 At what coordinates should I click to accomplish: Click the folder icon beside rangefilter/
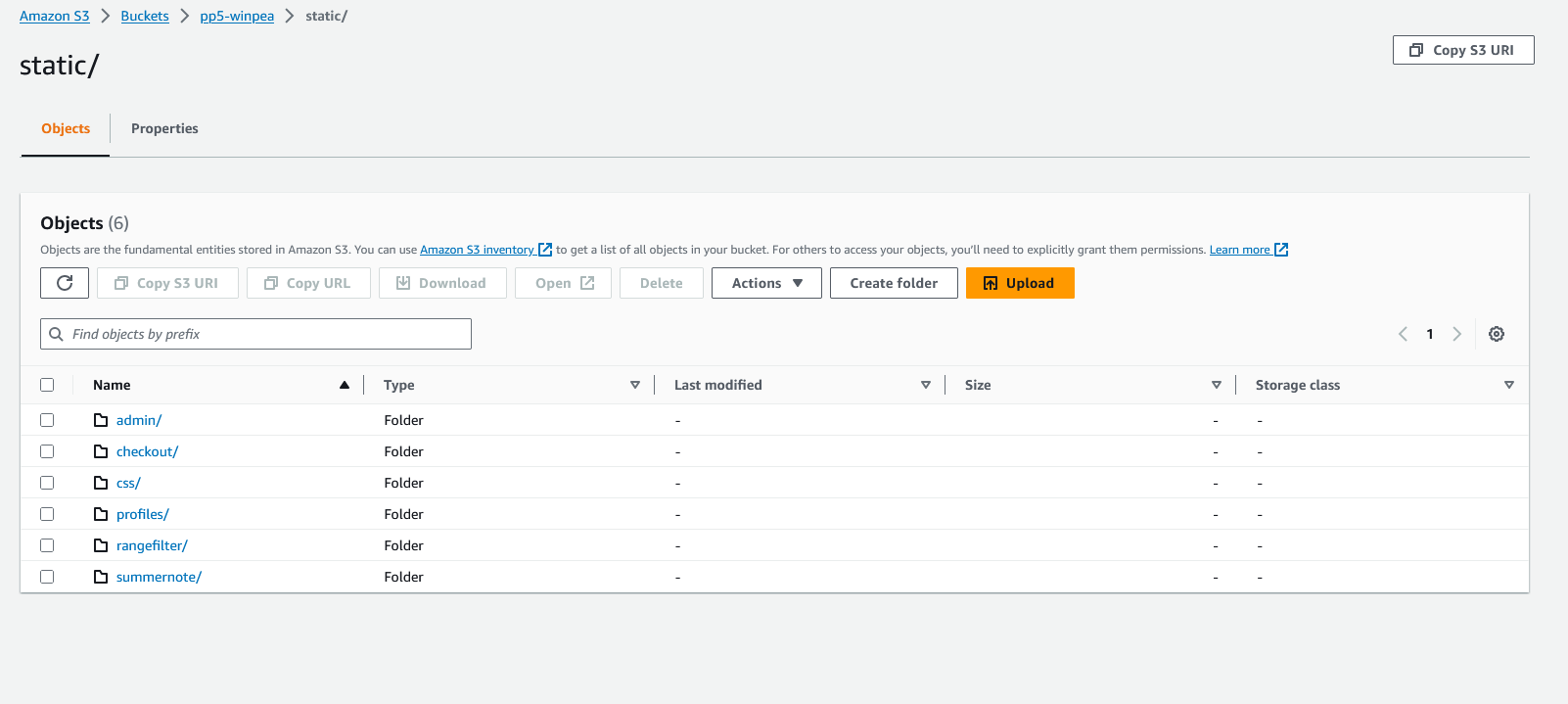(x=101, y=545)
